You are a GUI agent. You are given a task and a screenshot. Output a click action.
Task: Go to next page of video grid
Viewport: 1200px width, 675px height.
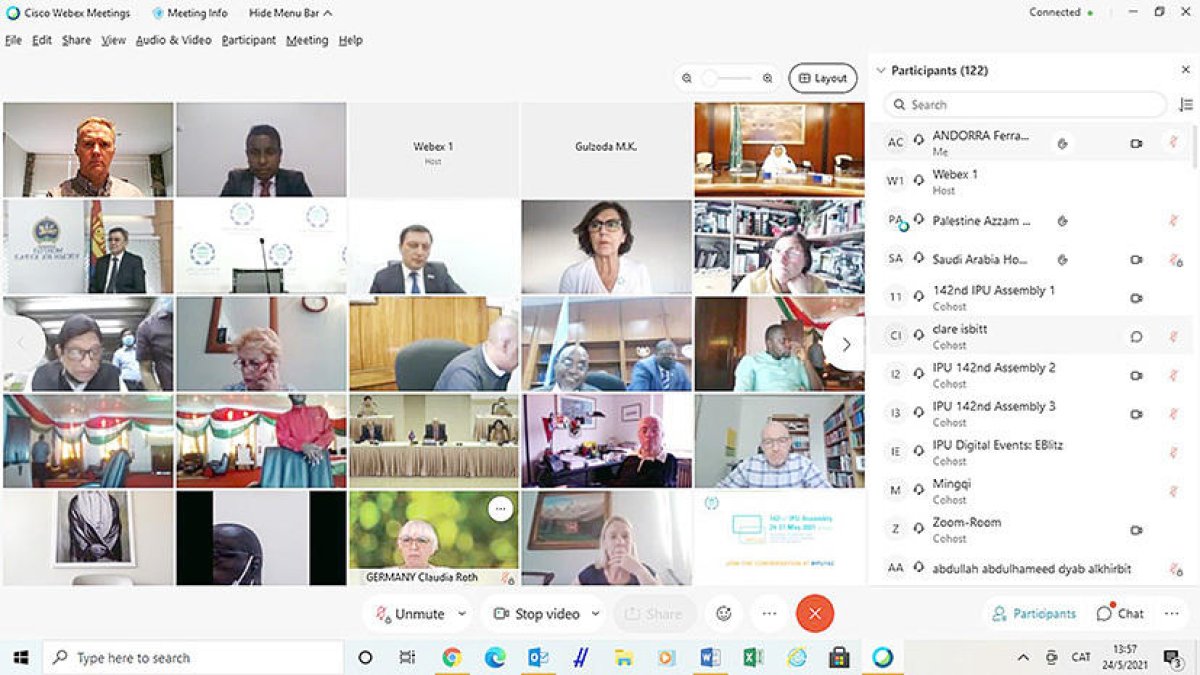tap(845, 344)
